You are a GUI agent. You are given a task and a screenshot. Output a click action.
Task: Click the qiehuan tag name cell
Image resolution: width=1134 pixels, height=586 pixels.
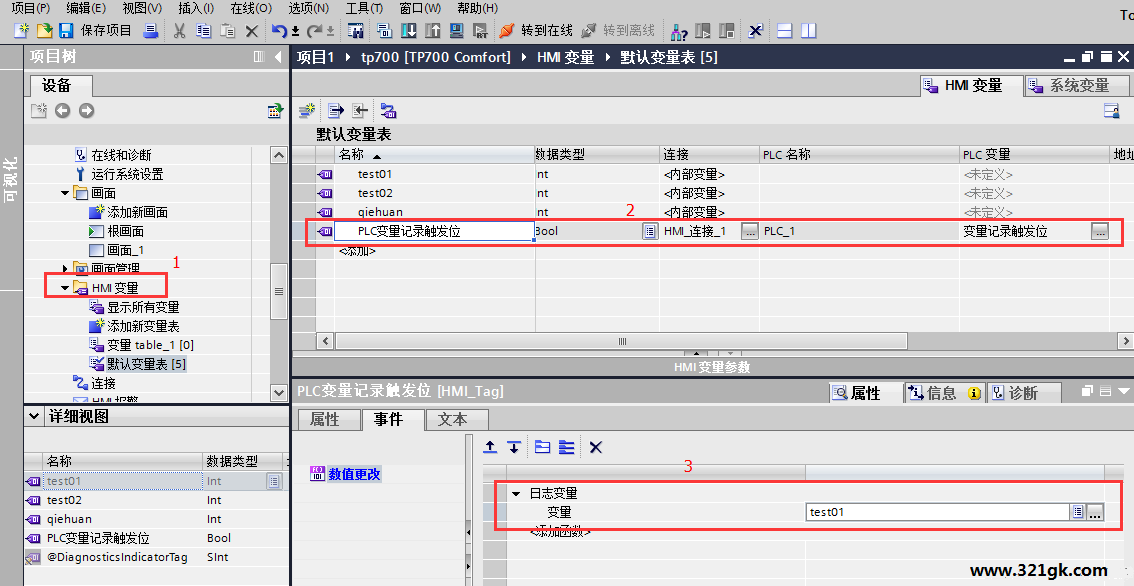(434, 213)
